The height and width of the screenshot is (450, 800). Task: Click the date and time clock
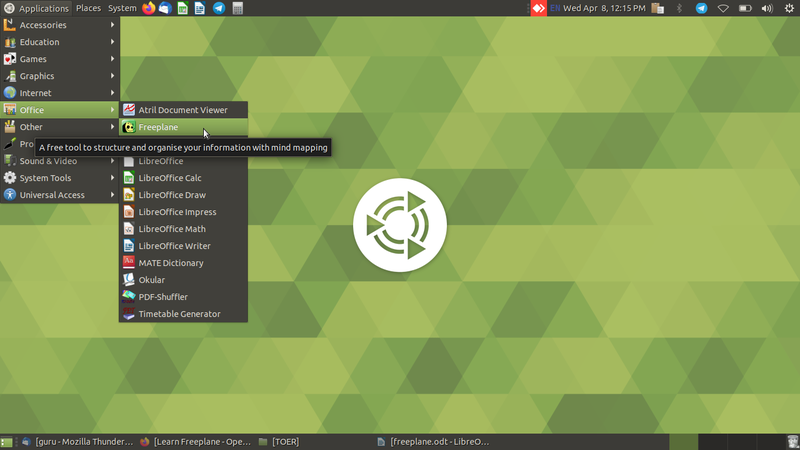point(605,8)
